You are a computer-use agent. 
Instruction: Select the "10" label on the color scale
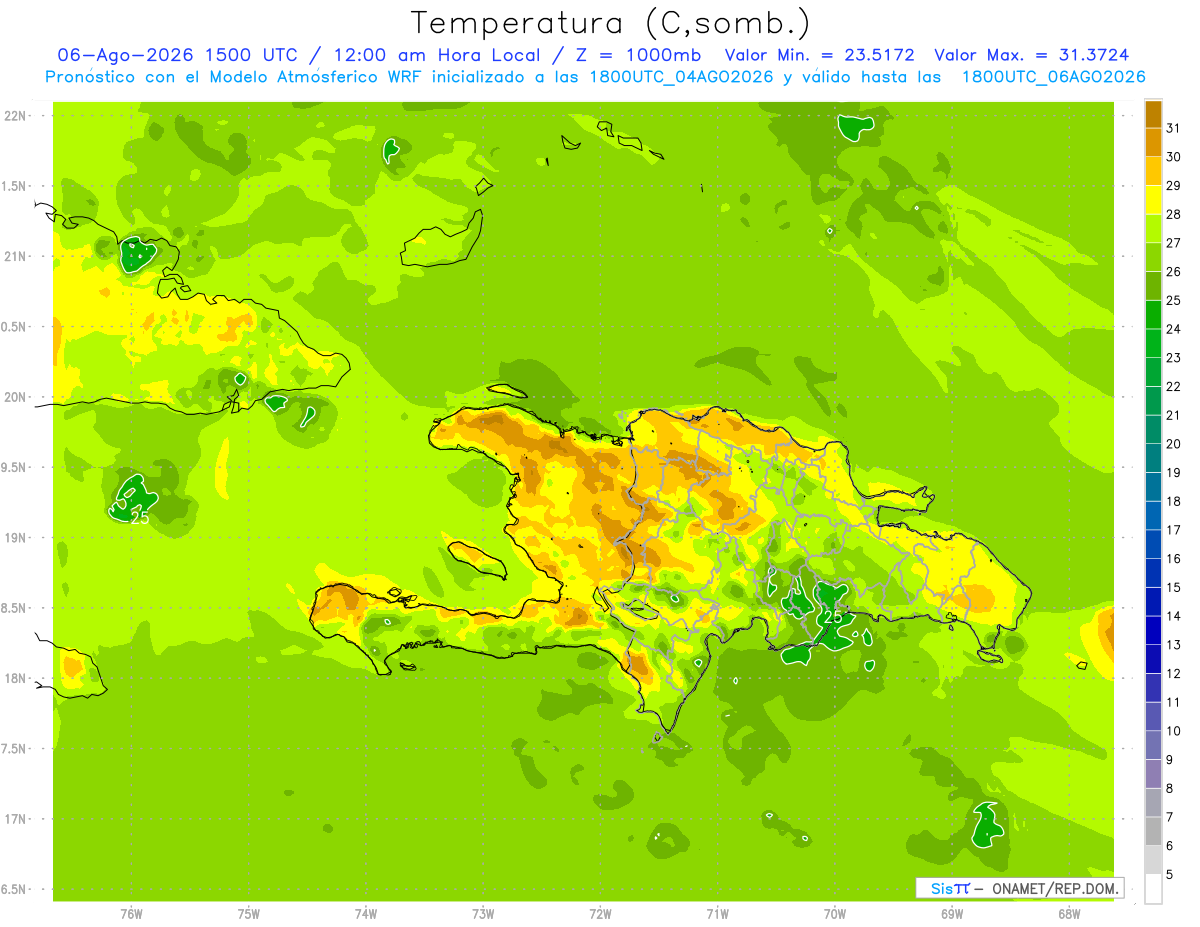coord(1174,731)
